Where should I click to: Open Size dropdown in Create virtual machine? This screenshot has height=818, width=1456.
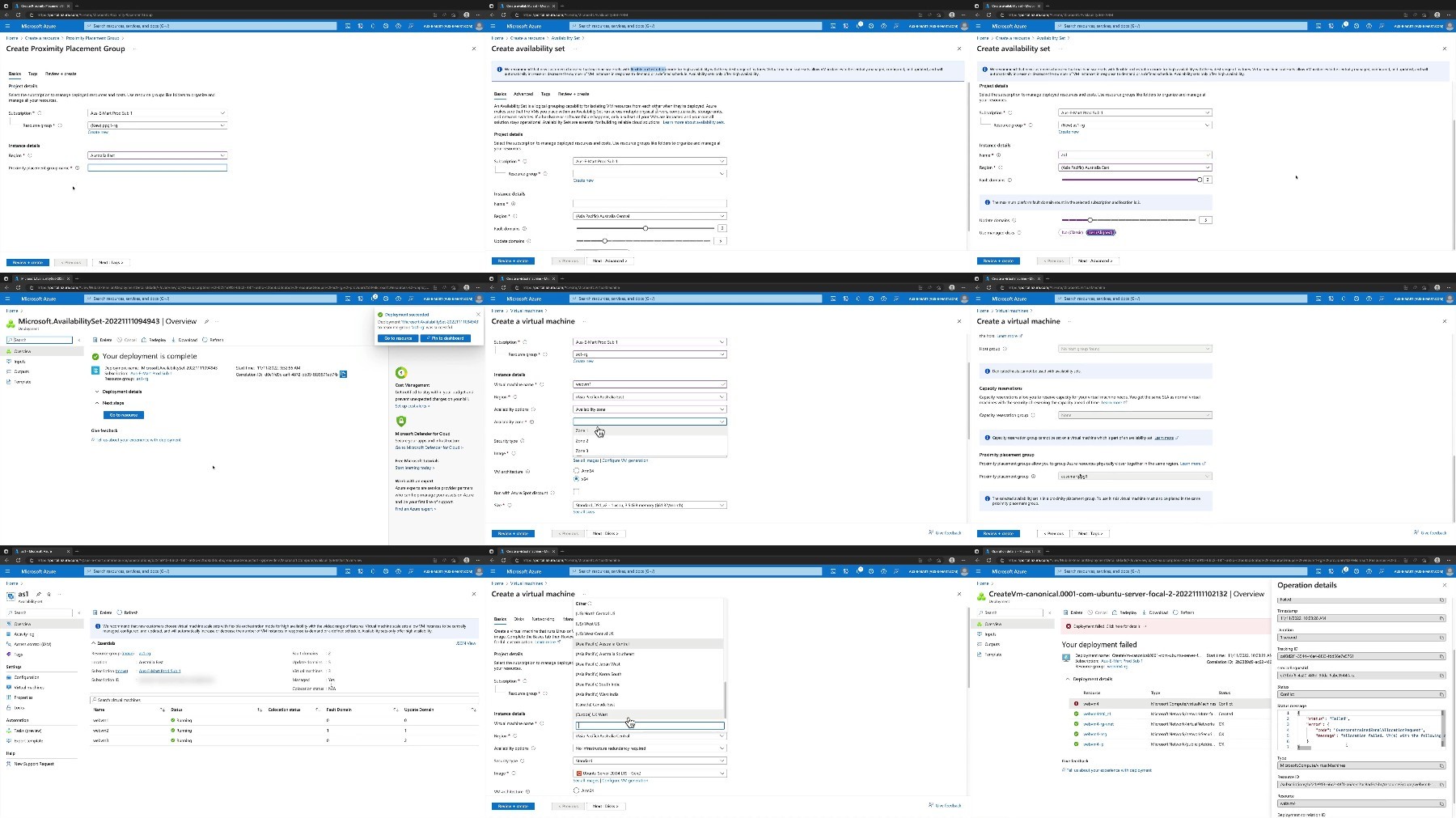pos(650,505)
